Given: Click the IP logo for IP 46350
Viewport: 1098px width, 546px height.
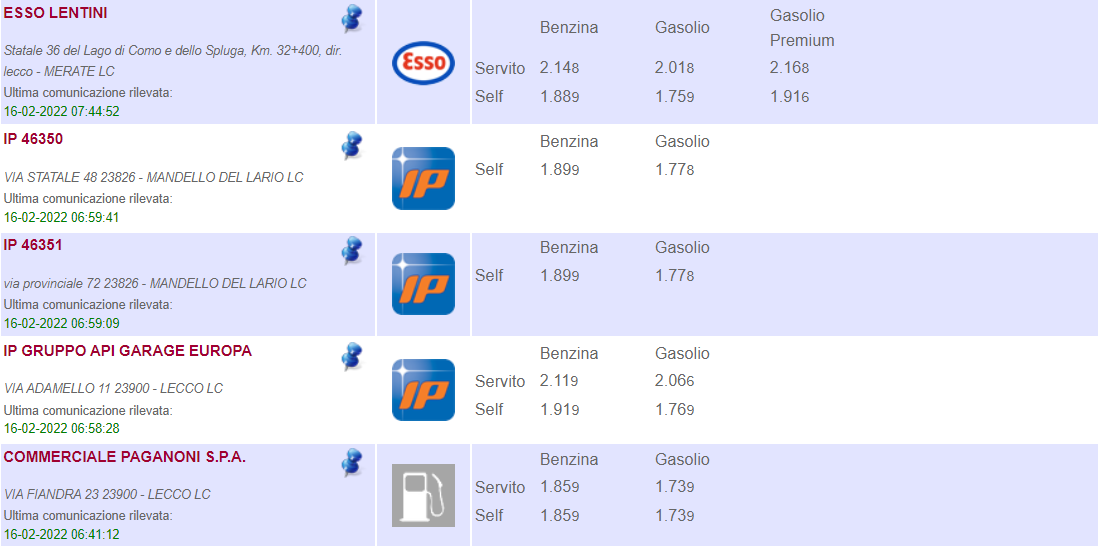Looking at the screenshot, I should pos(423,178).
